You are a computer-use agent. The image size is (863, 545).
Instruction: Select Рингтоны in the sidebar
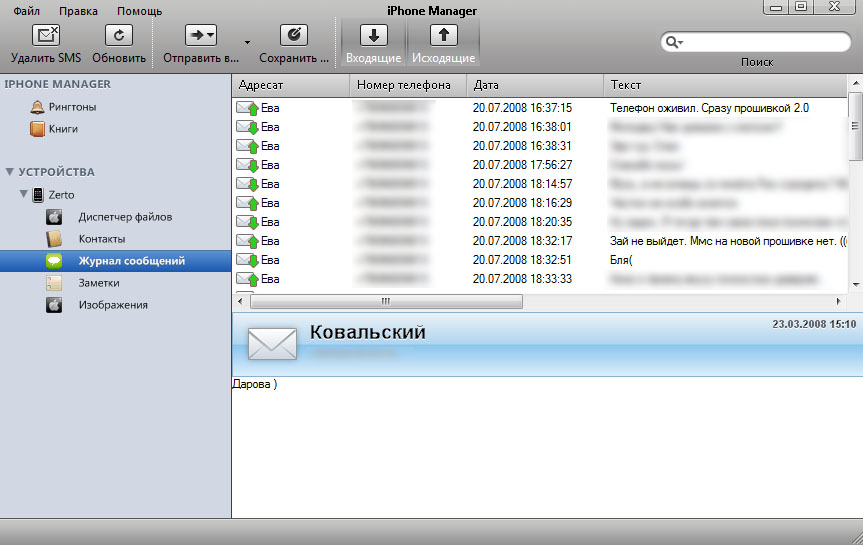[x=72, y=107]
